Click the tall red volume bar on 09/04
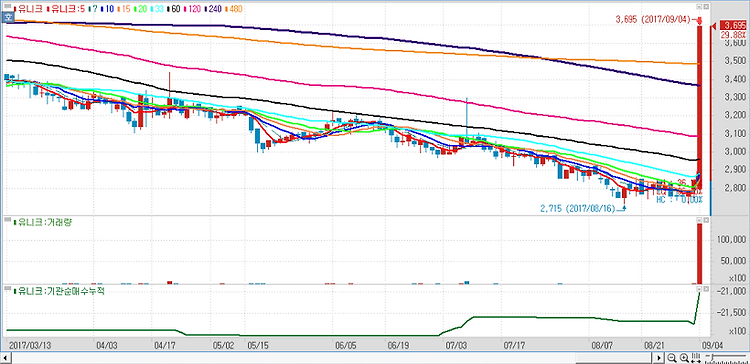The height and width of the screenshot is (364, 750). 699,254
